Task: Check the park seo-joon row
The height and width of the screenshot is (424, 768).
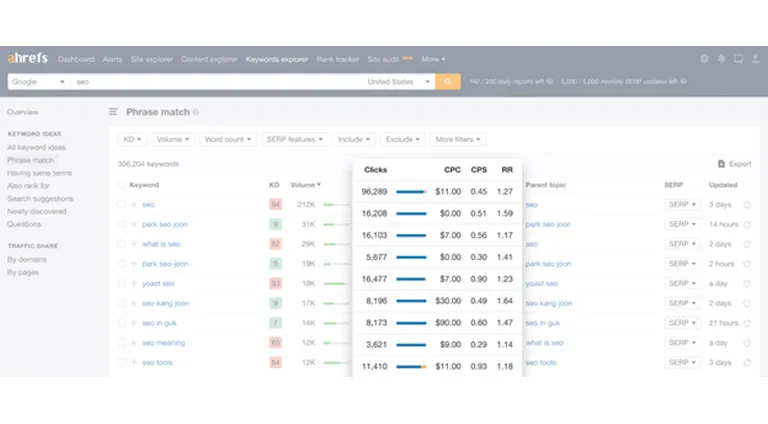Action: (x=121, y=264)
